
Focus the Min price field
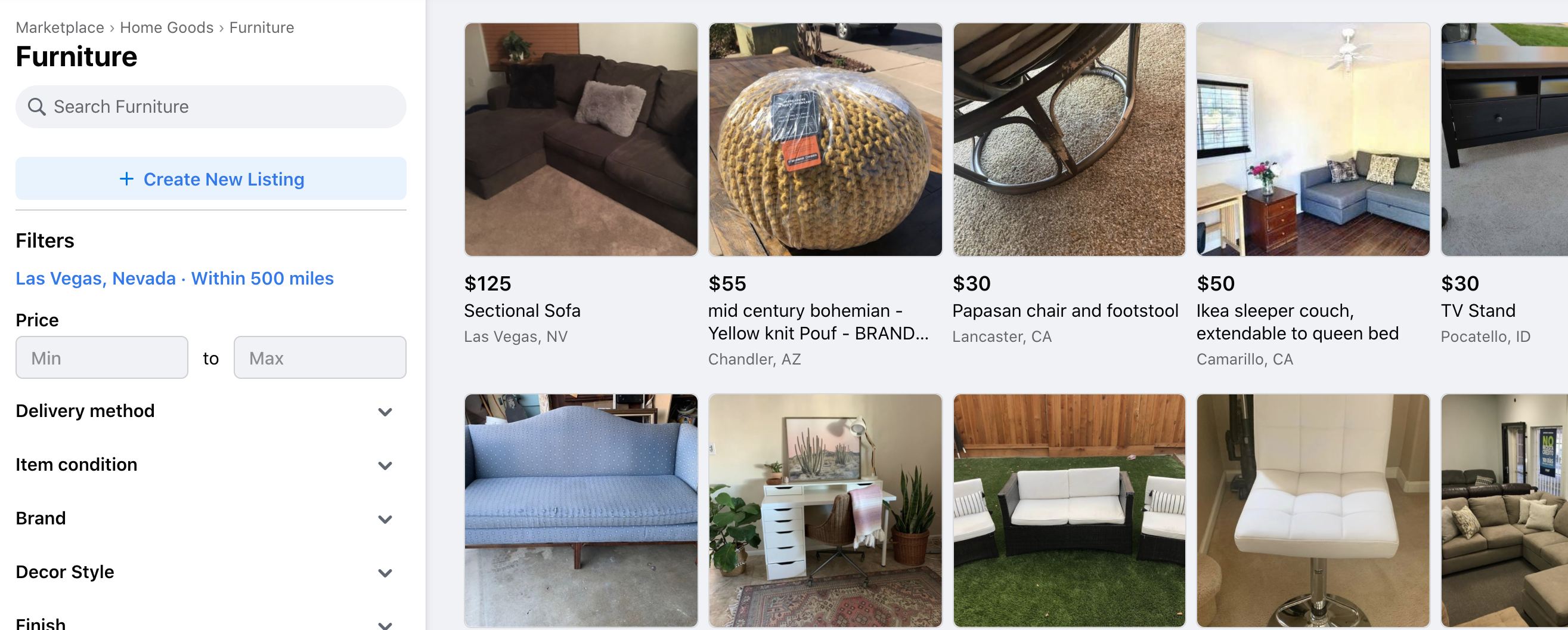click(x=102, y=357)
